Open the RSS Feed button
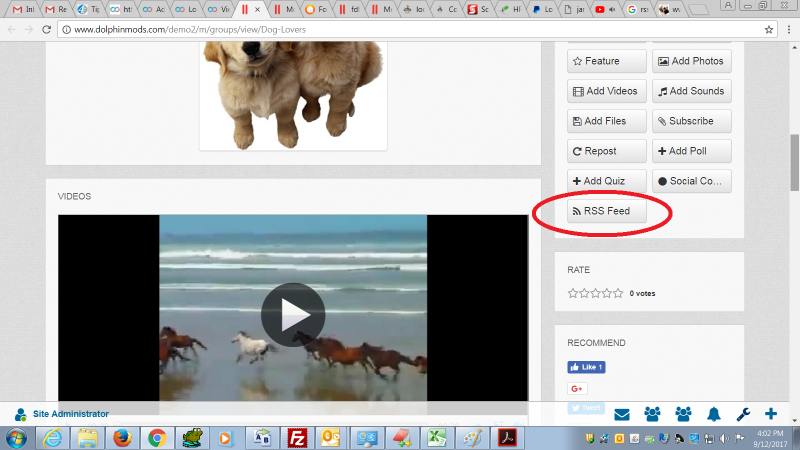Image resolution: width=800 pixels, height=450 pixels. point(607,211)
